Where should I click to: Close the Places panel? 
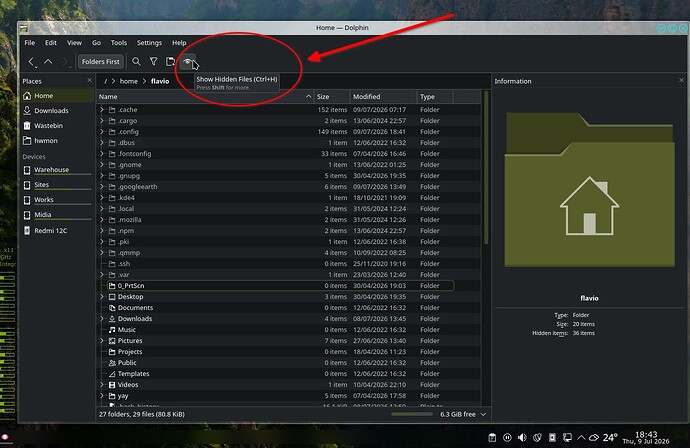(x=89, y=81)
